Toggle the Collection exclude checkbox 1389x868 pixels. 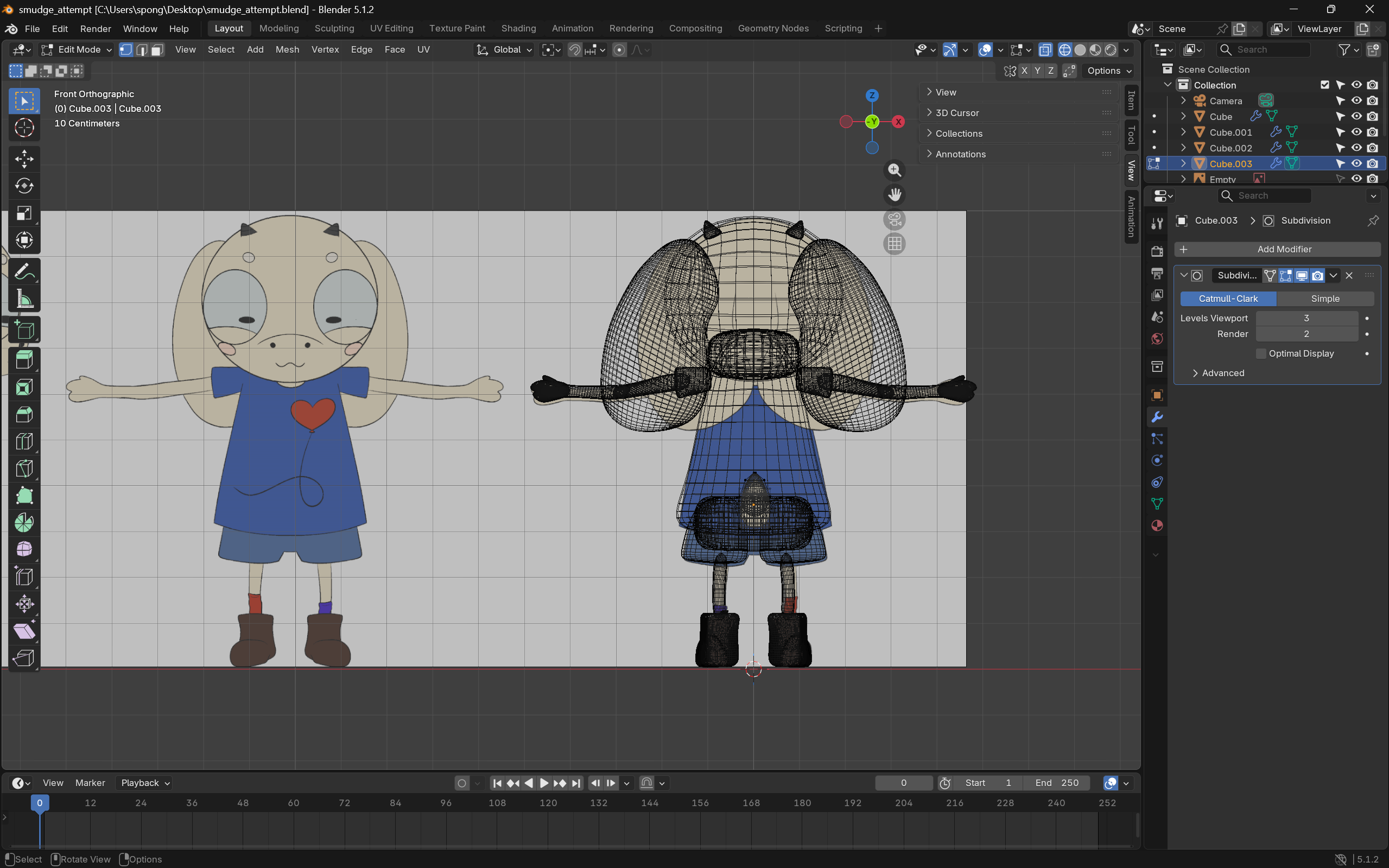1325,85
